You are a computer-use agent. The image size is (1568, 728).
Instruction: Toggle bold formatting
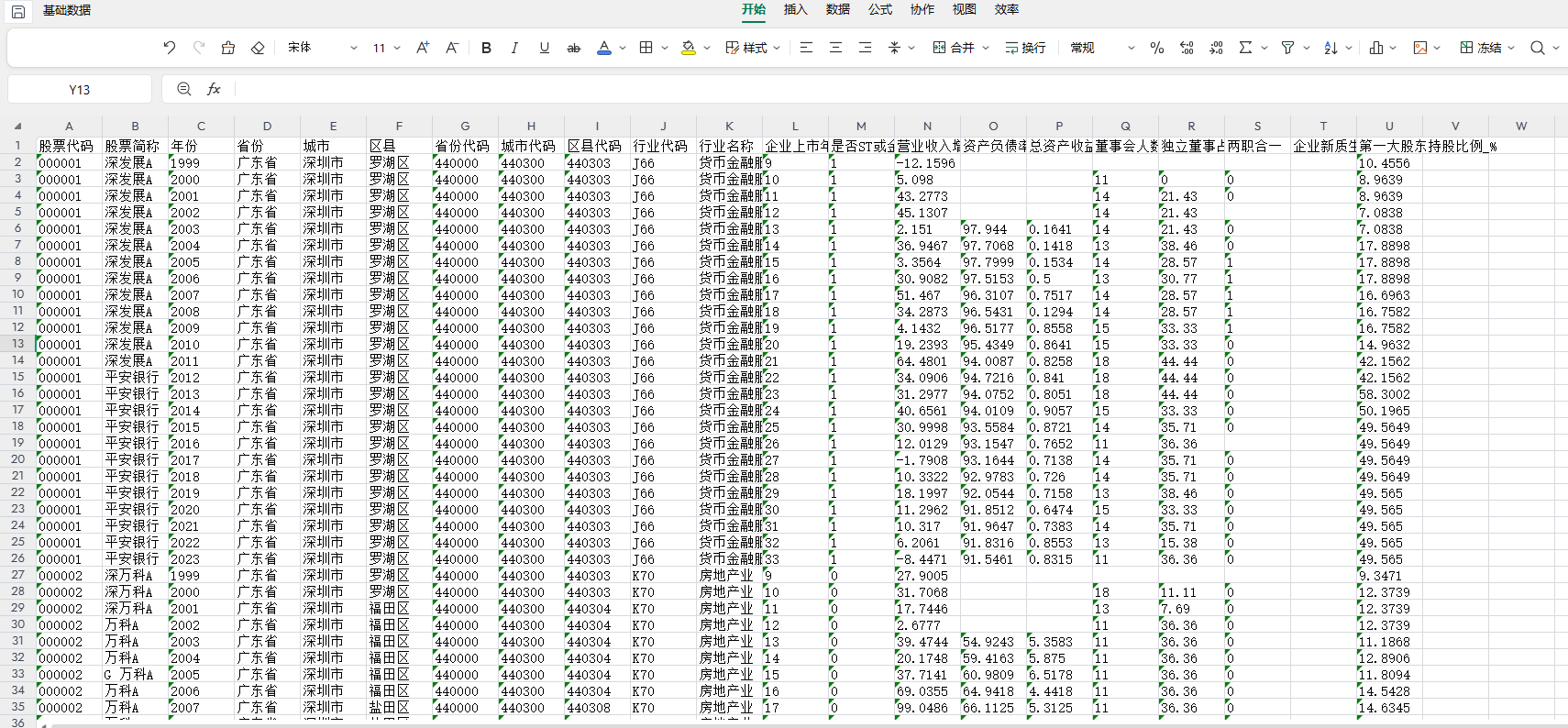tap(486, 48)
